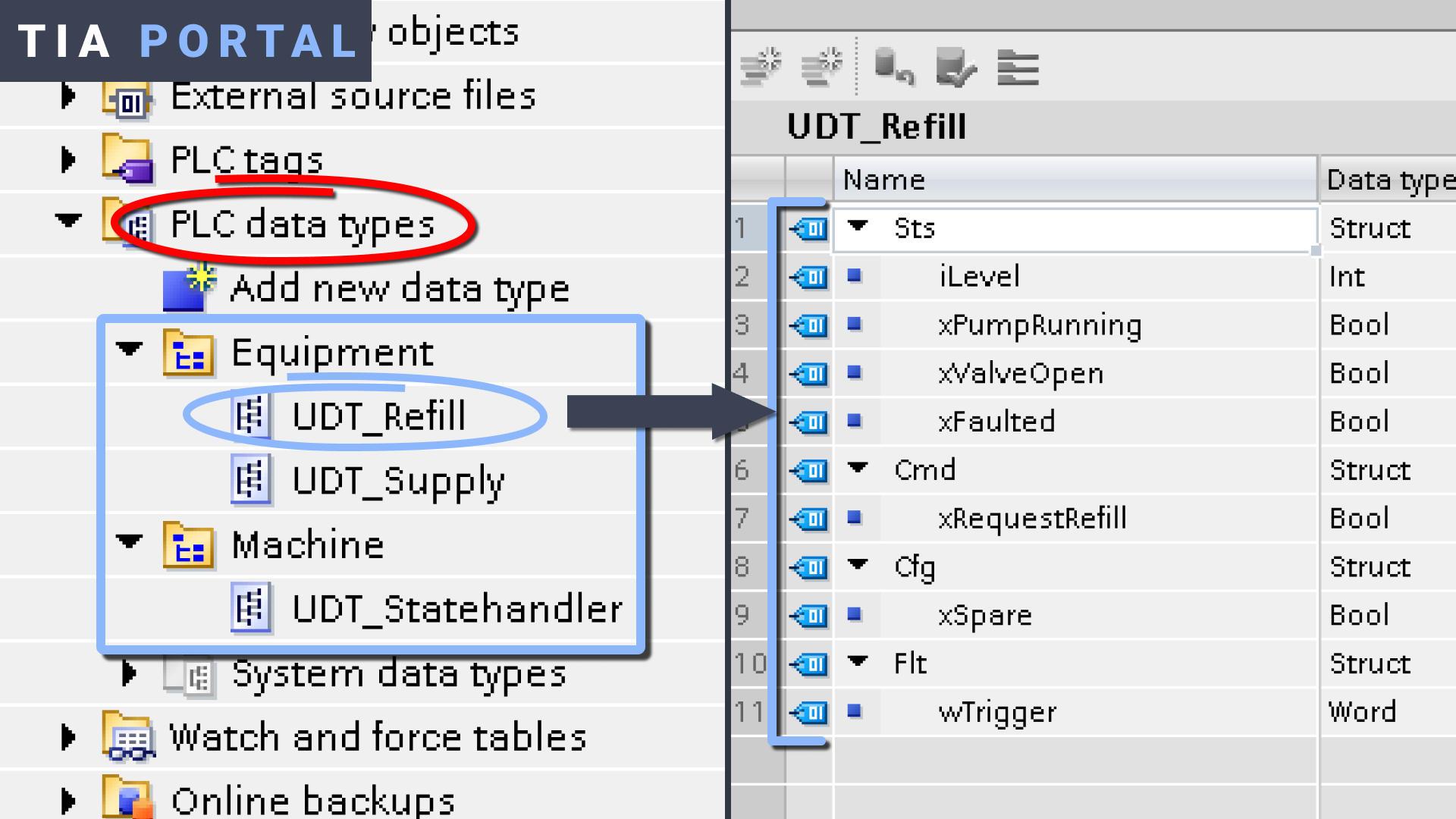
Task: Click the tag icon on the xValveOpen row
Action: [x=809, y=374]
